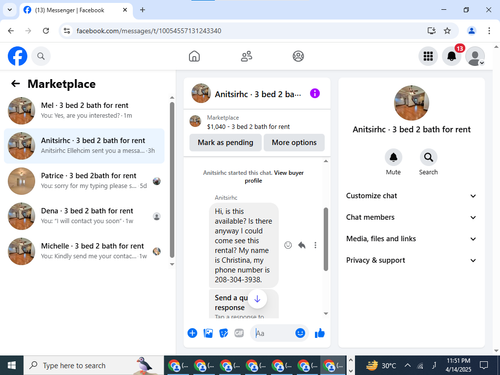The height and width of the screenshot is (375, 500).
Task: Reply to the message with arrow icon
Action: (302, 245)
